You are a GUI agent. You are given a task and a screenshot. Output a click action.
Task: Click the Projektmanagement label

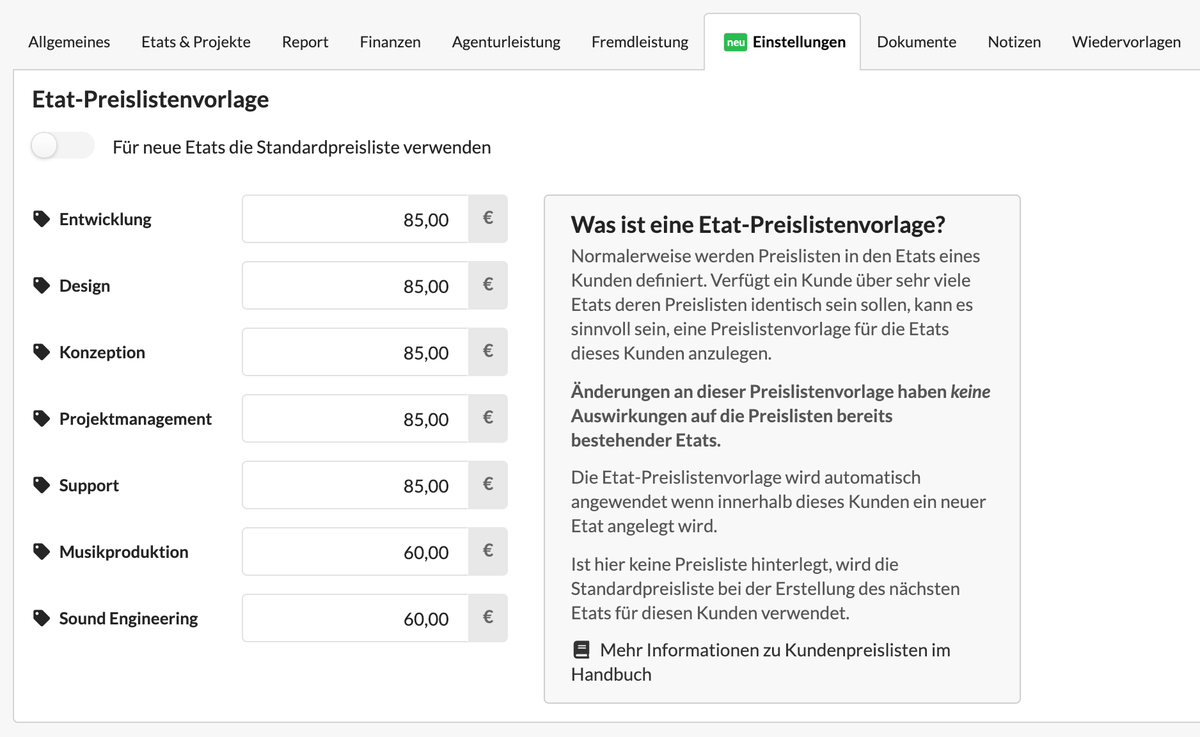(x=135, y=419)
